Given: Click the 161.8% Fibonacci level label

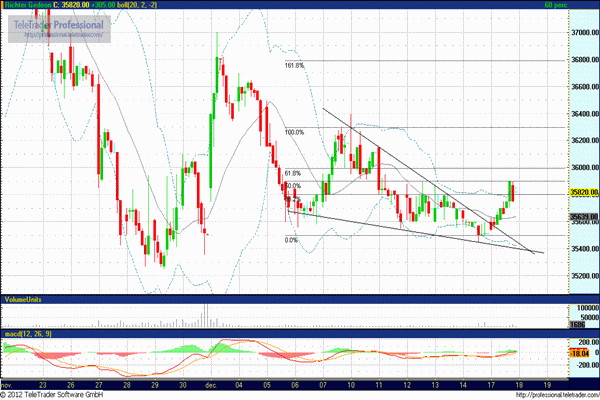Looking at the screenshot, I should [x=294, y=65].
